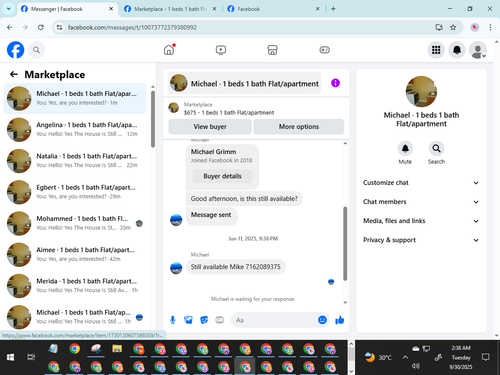
Task: Click the More options button
Action: tap(299, 127)
